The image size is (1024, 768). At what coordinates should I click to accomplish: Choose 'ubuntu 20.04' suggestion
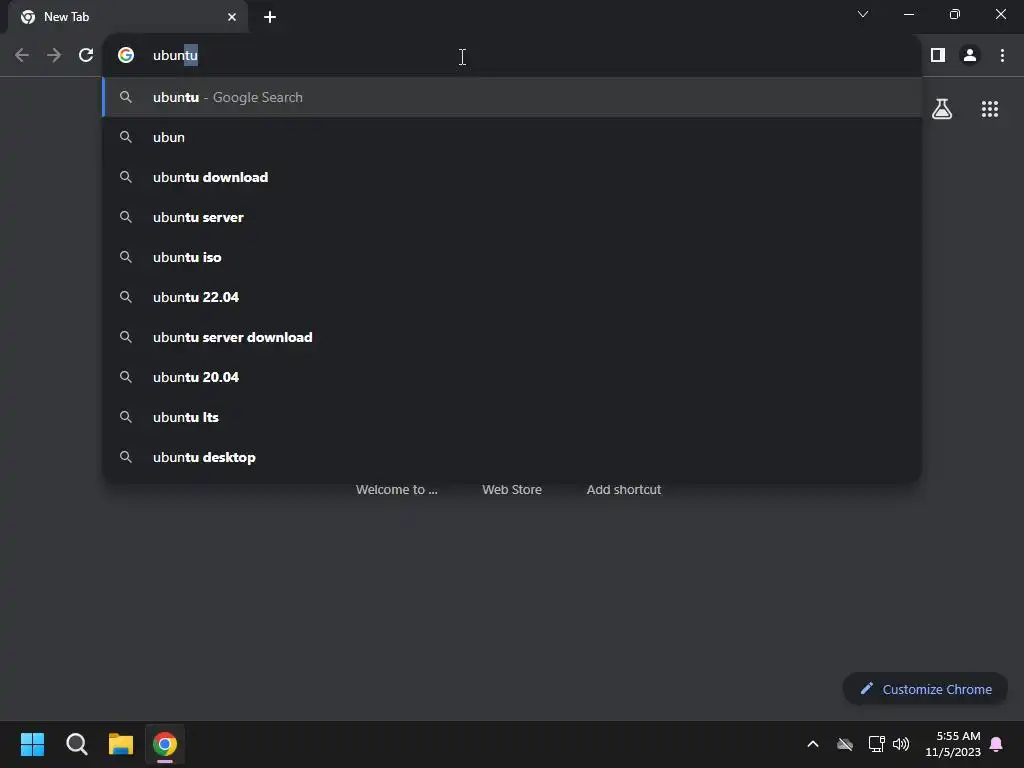[513, 377]
